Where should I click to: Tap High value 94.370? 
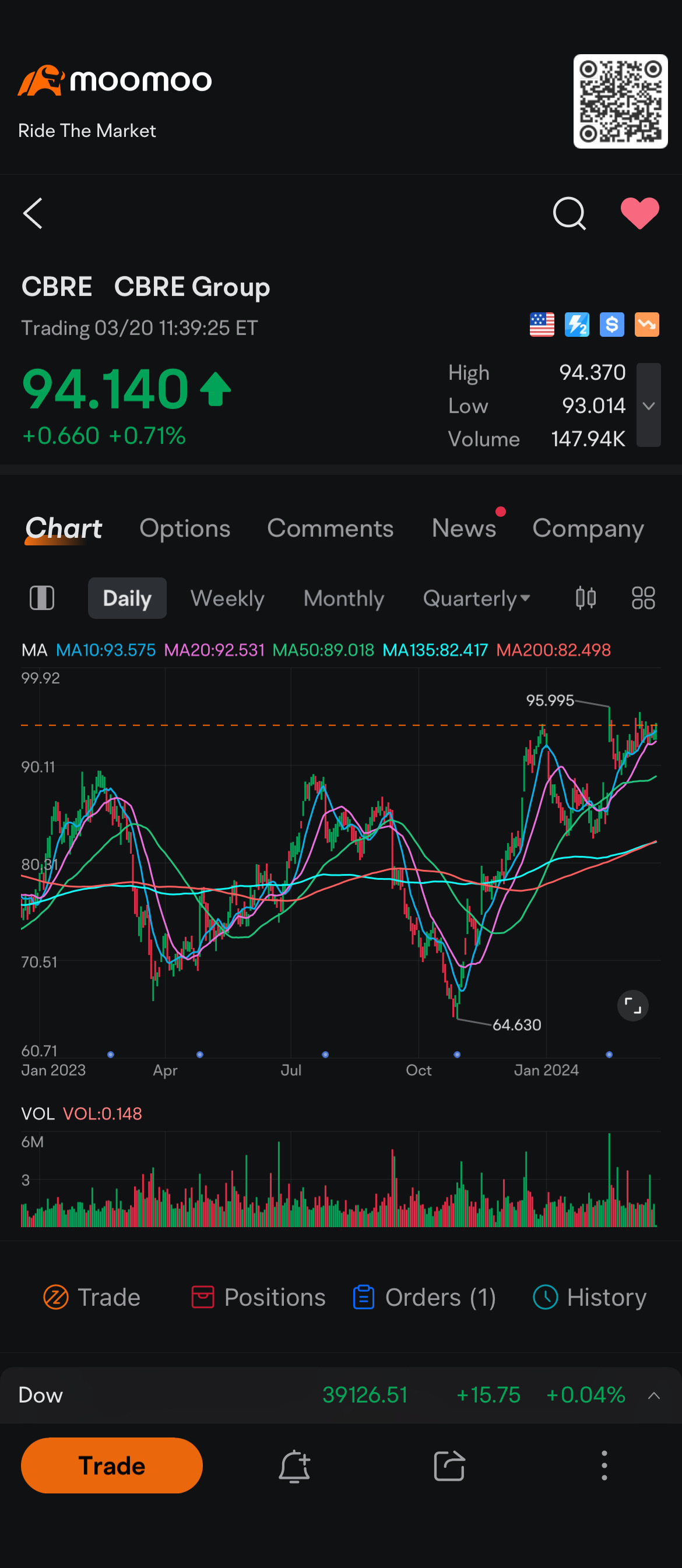[592, 372]
